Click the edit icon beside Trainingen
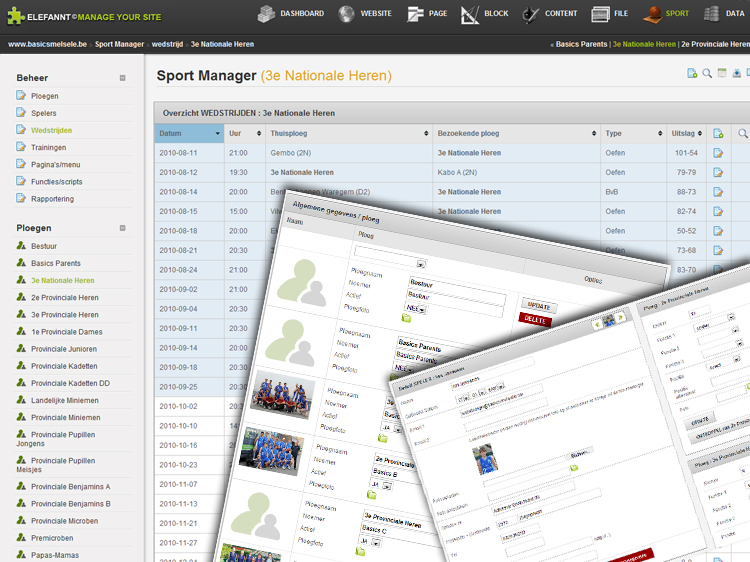This screenshot has width=750, height=562. pos(21,147)
